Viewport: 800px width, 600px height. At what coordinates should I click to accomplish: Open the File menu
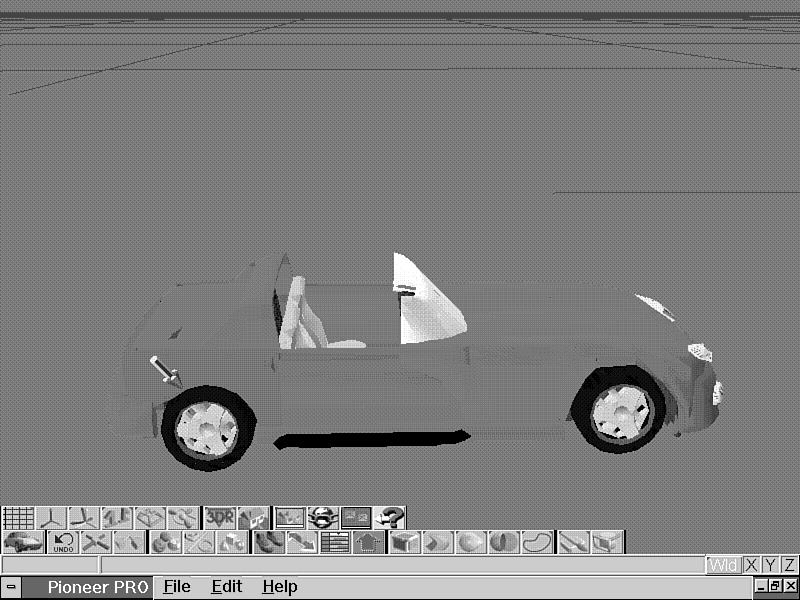177,587
